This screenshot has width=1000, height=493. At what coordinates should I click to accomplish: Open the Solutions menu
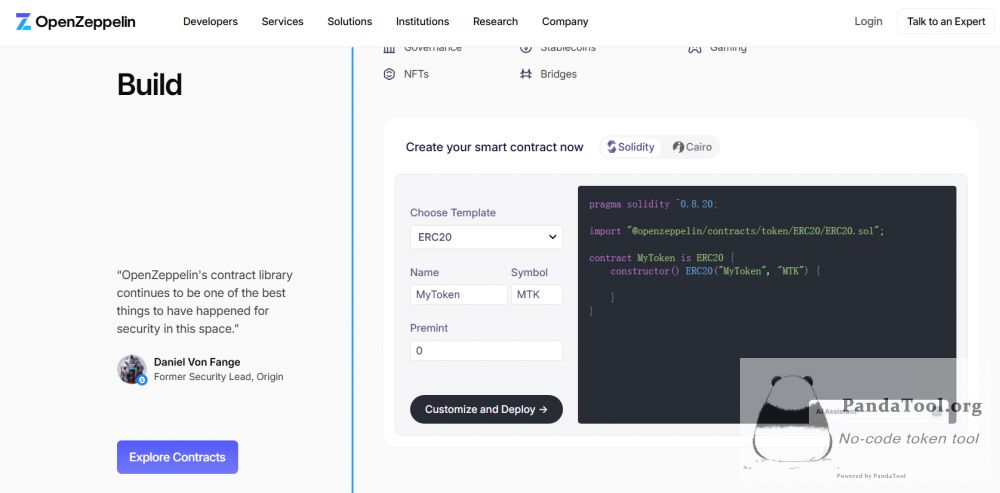pyautogui.click(x=349, y=22)
